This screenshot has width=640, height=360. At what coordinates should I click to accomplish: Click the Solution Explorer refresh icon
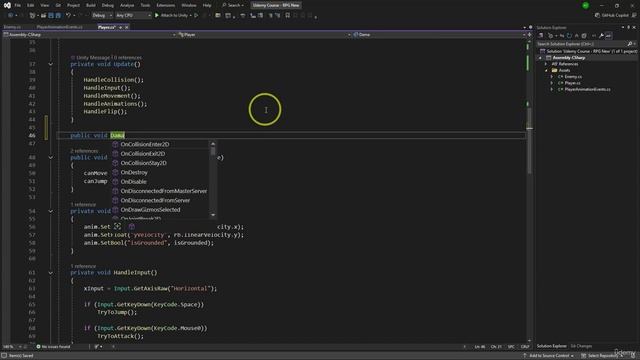[569, 36]
